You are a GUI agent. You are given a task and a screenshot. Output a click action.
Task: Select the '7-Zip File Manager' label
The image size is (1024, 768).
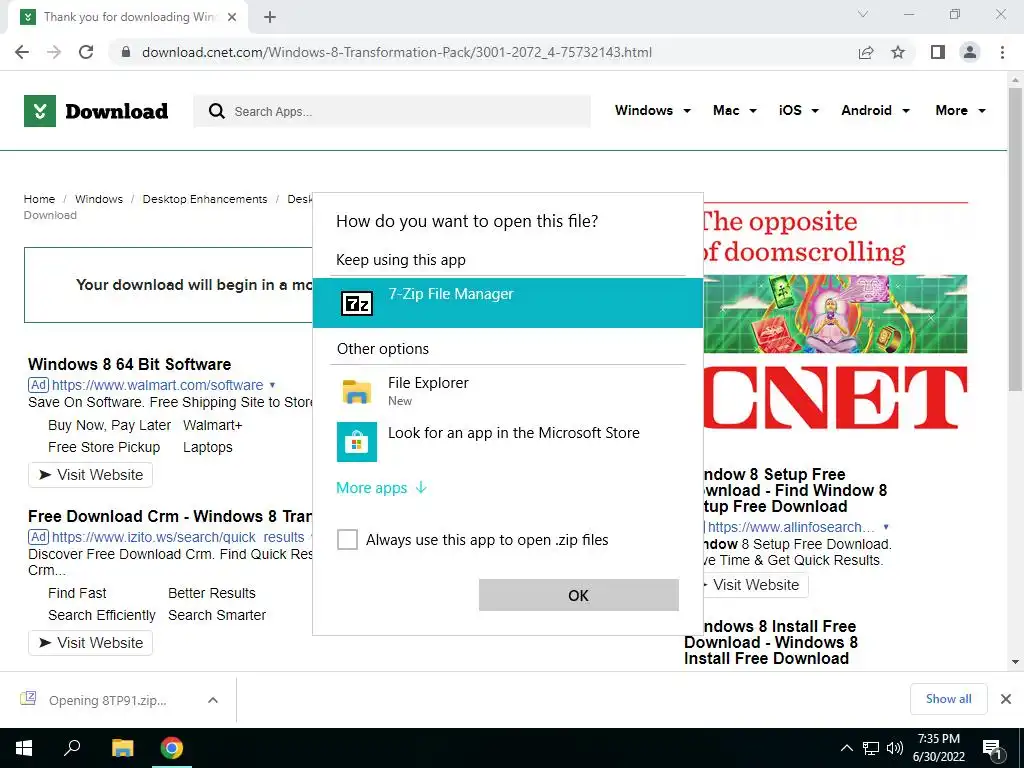click(451, 294)
